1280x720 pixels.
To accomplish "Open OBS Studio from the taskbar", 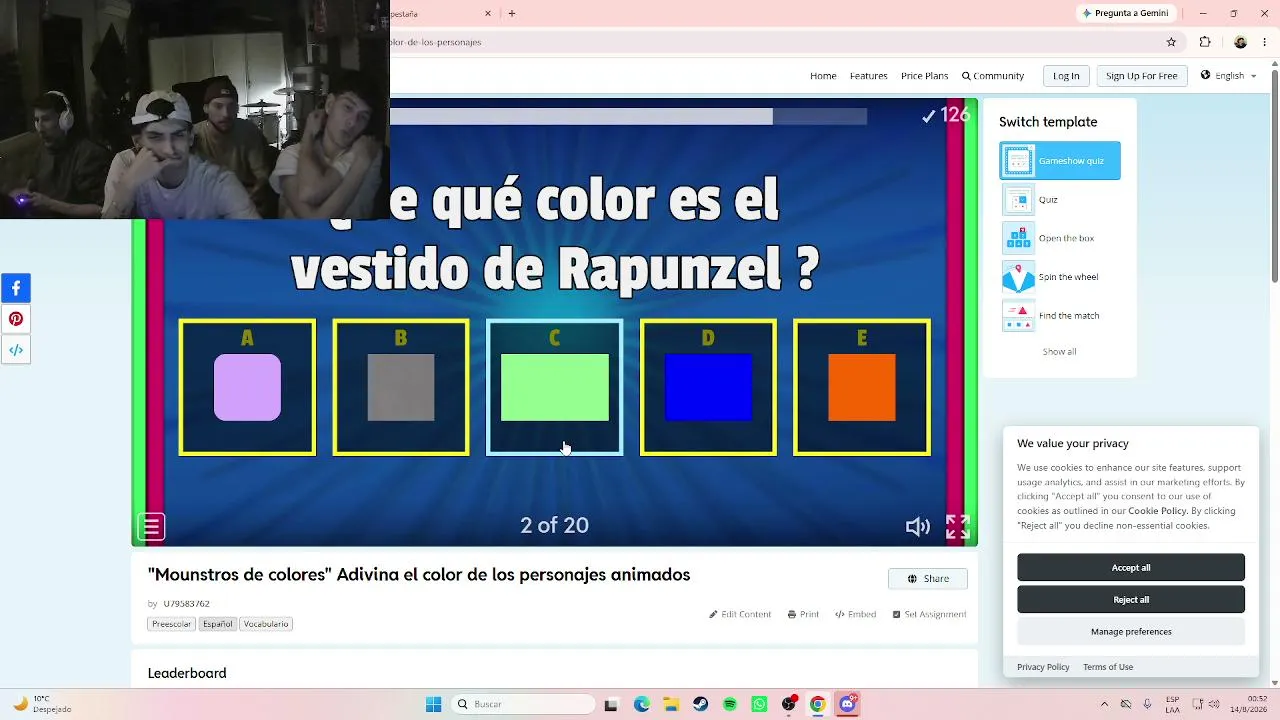I will pos(789,704).
